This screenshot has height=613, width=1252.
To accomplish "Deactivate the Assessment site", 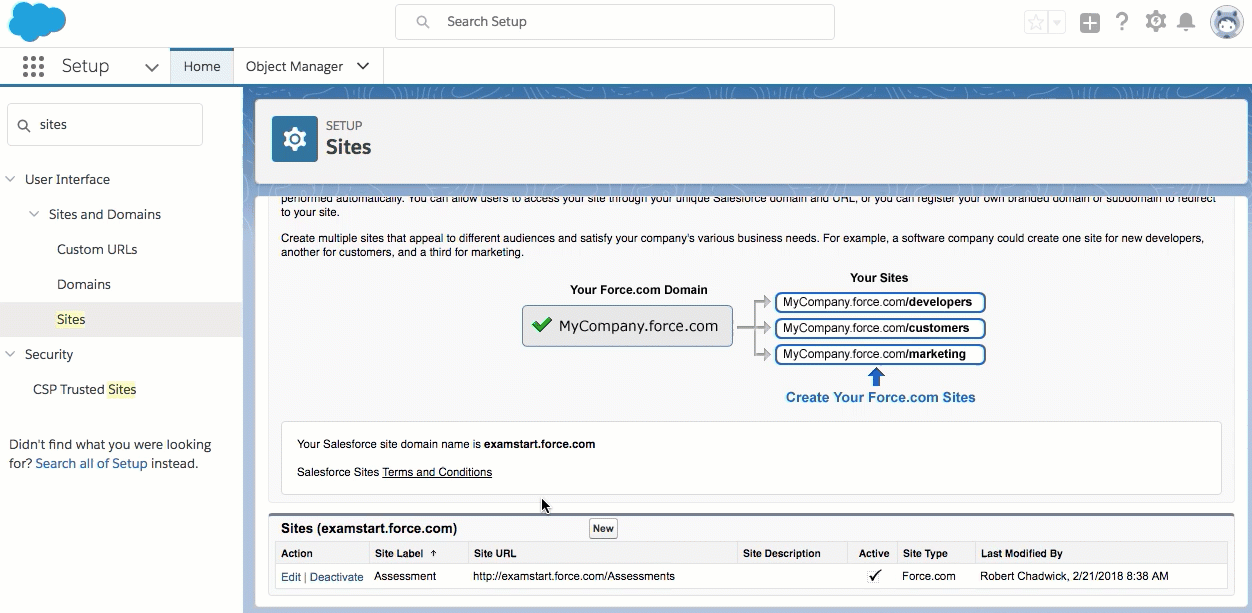I will (336, 577).
